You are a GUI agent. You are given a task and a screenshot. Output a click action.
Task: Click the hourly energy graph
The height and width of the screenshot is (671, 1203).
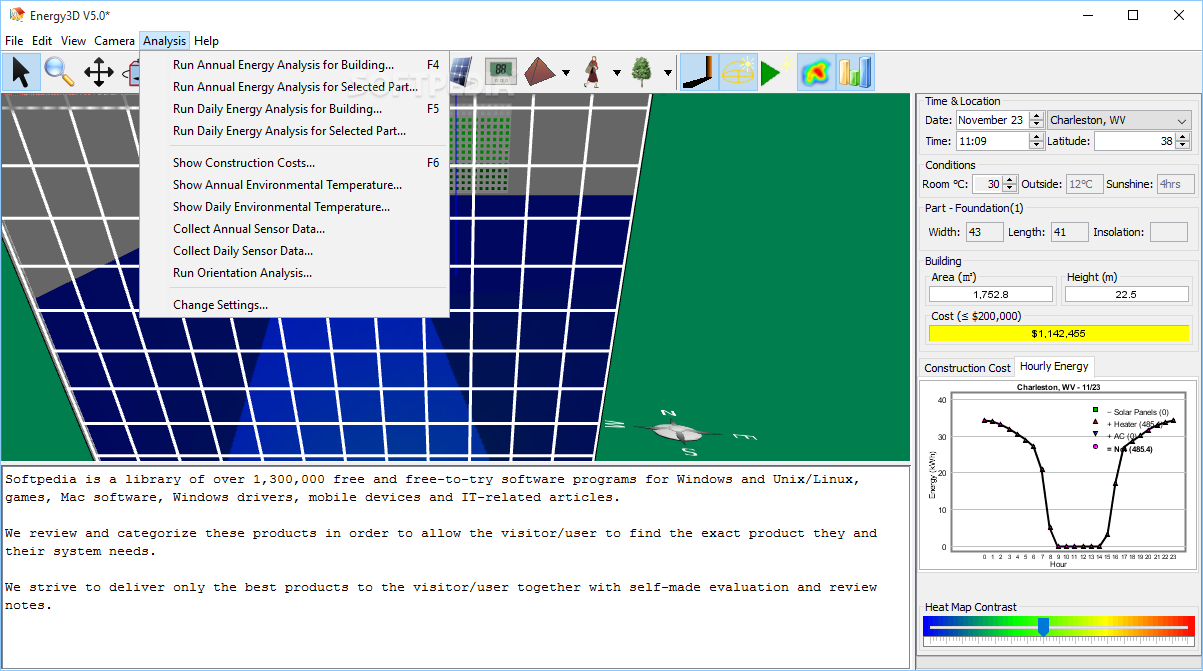[1059, 475]
